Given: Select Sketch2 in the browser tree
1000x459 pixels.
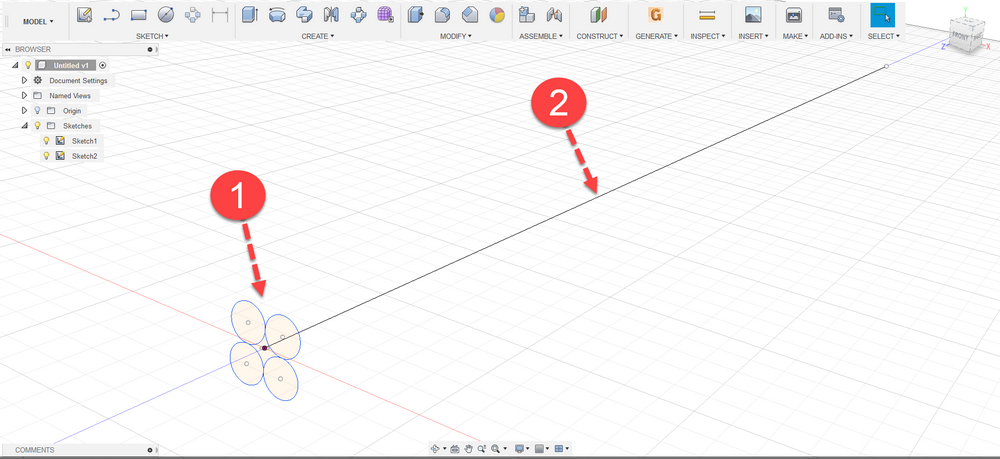Looking at the screenshot, I should (x=84, y=156).
